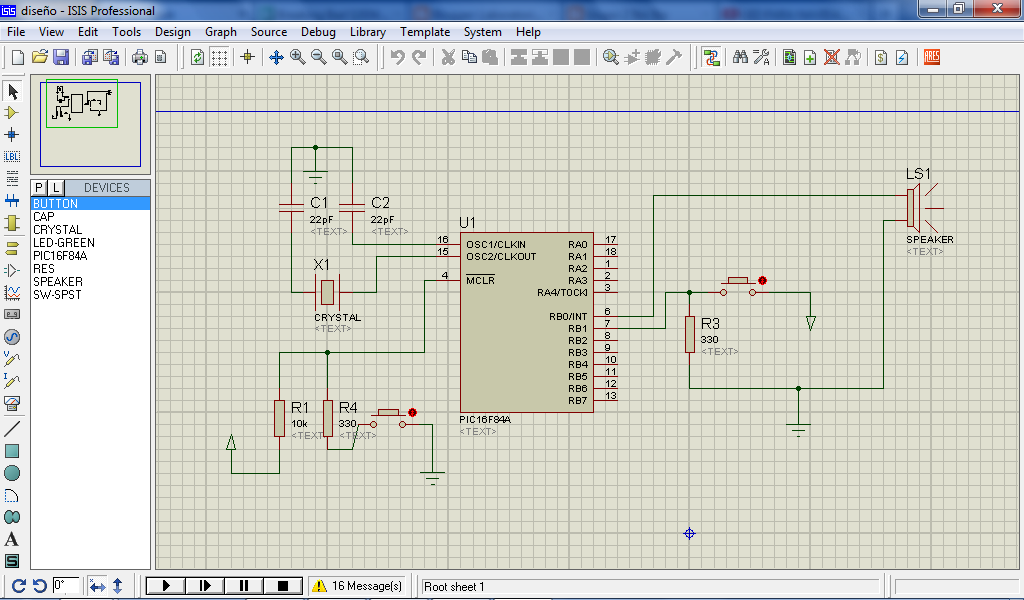Click the Zoom In magnifier icon
This screenshot has width=1024, height=600.
pyautogui.click(x=298, y=57)
